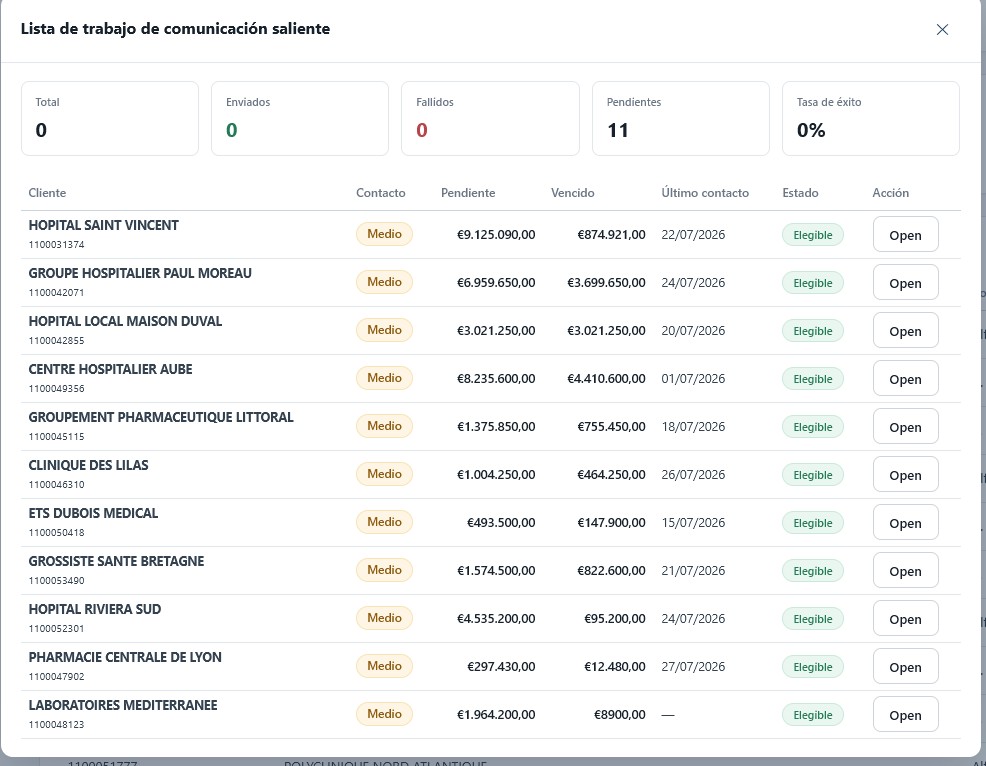Image resolution: width=986 pixels, height=766 pixels.
Task: Select the Tasa de éxito card
Action: pos(871,118)
